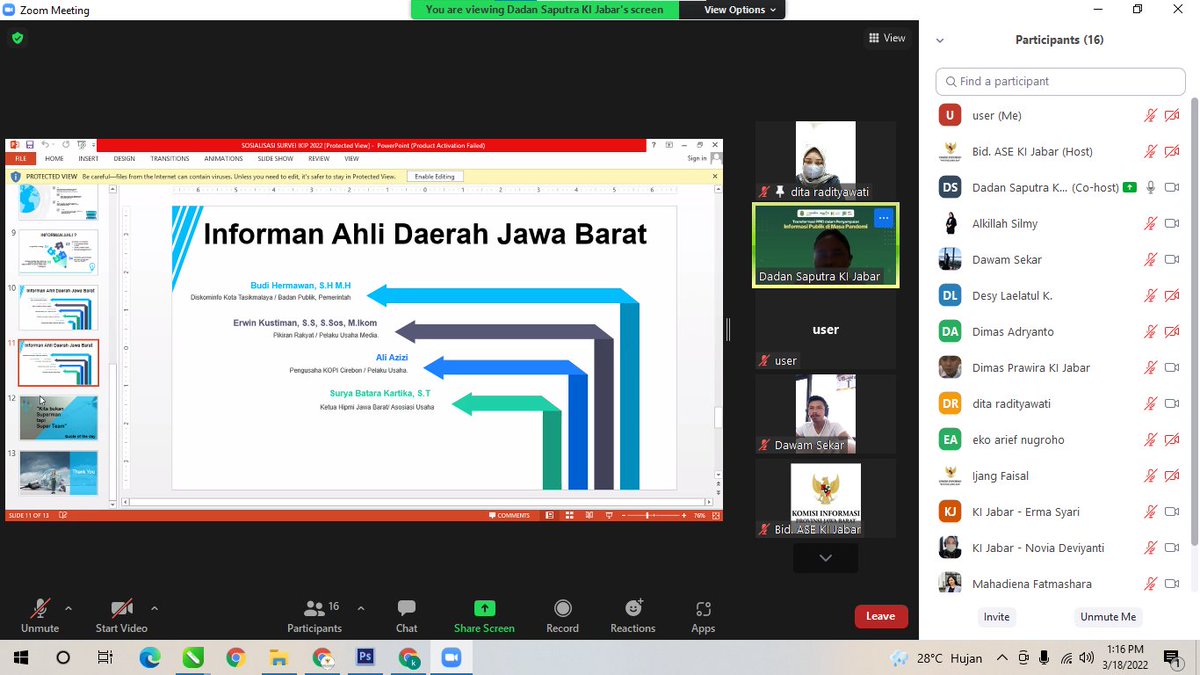Click zoom in plus on PowerPoint slider
This screenshot has height=675, width=1200.
click(x=685, y=515)
